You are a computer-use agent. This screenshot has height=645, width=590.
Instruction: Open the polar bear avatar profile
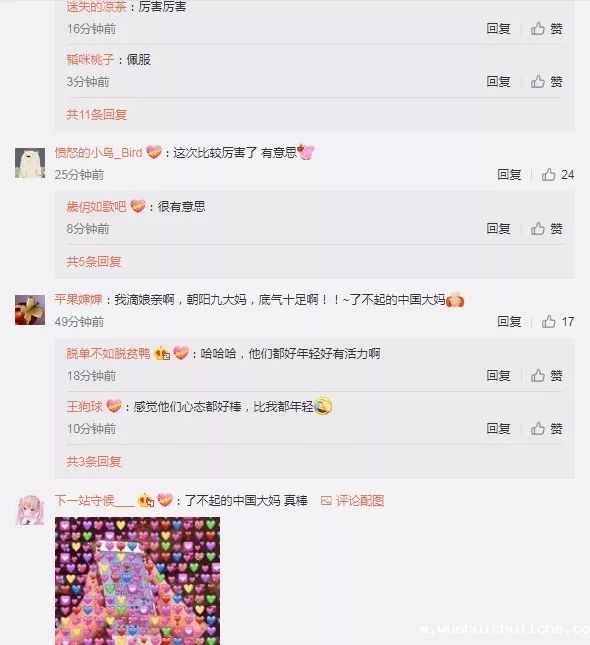(30, 163)
